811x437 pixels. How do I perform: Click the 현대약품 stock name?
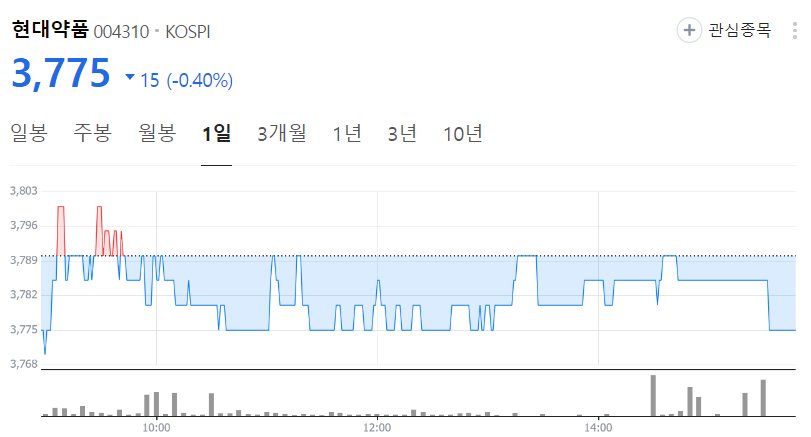point(50,29)
